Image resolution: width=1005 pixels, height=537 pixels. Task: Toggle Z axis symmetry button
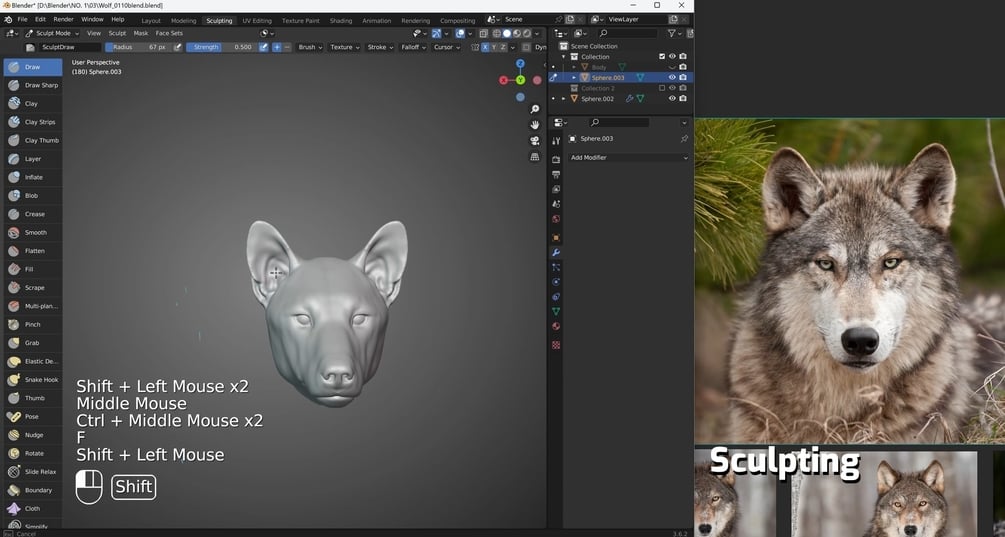click(x=503, y=47)
